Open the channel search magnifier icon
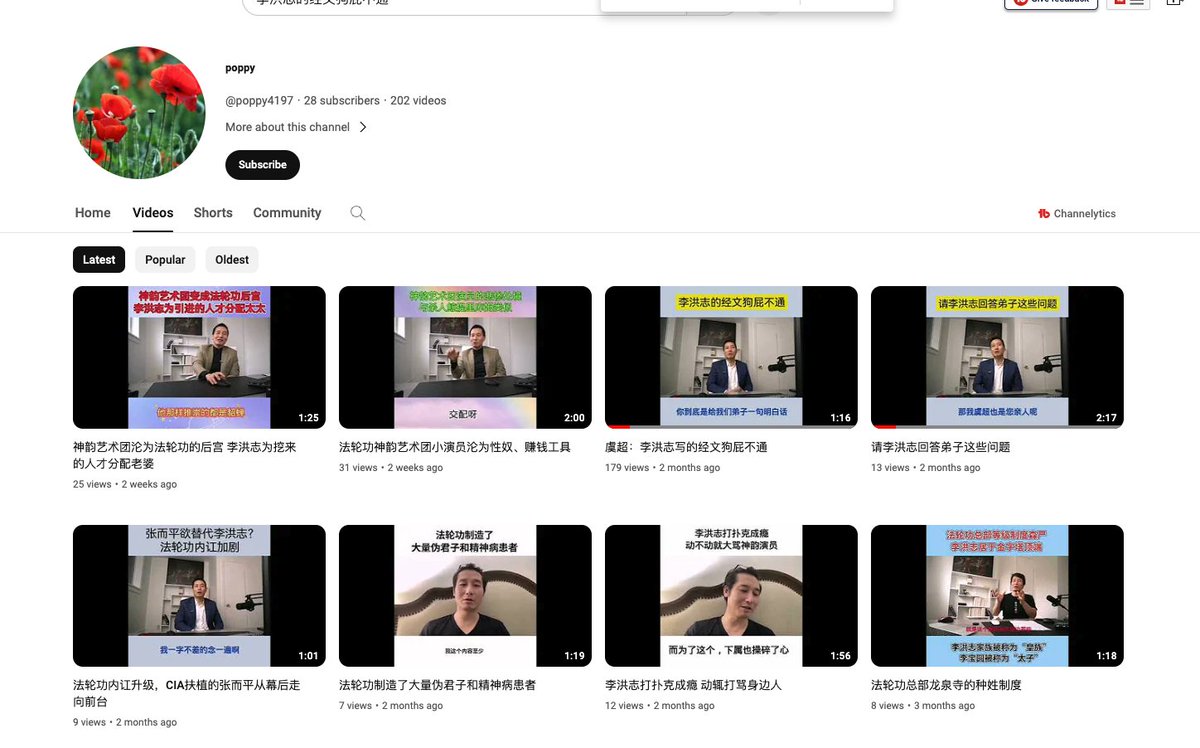 click(357, 213)
